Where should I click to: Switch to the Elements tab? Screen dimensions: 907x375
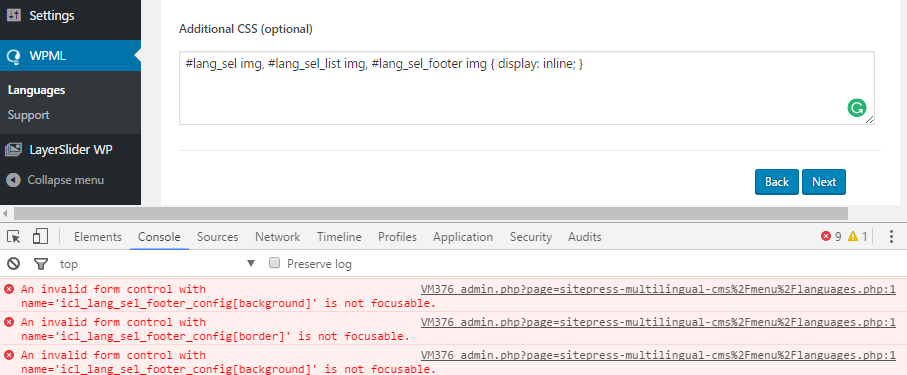click(x=98, y=237)
